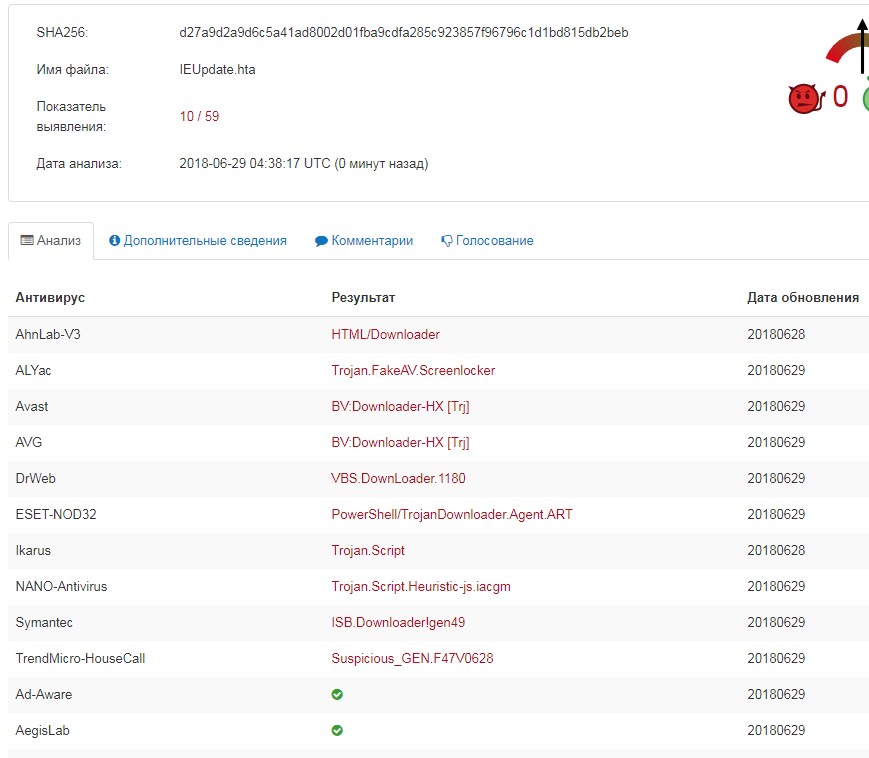Click the Дата обновления column header
869x758 pixels.
pos(802,298)
